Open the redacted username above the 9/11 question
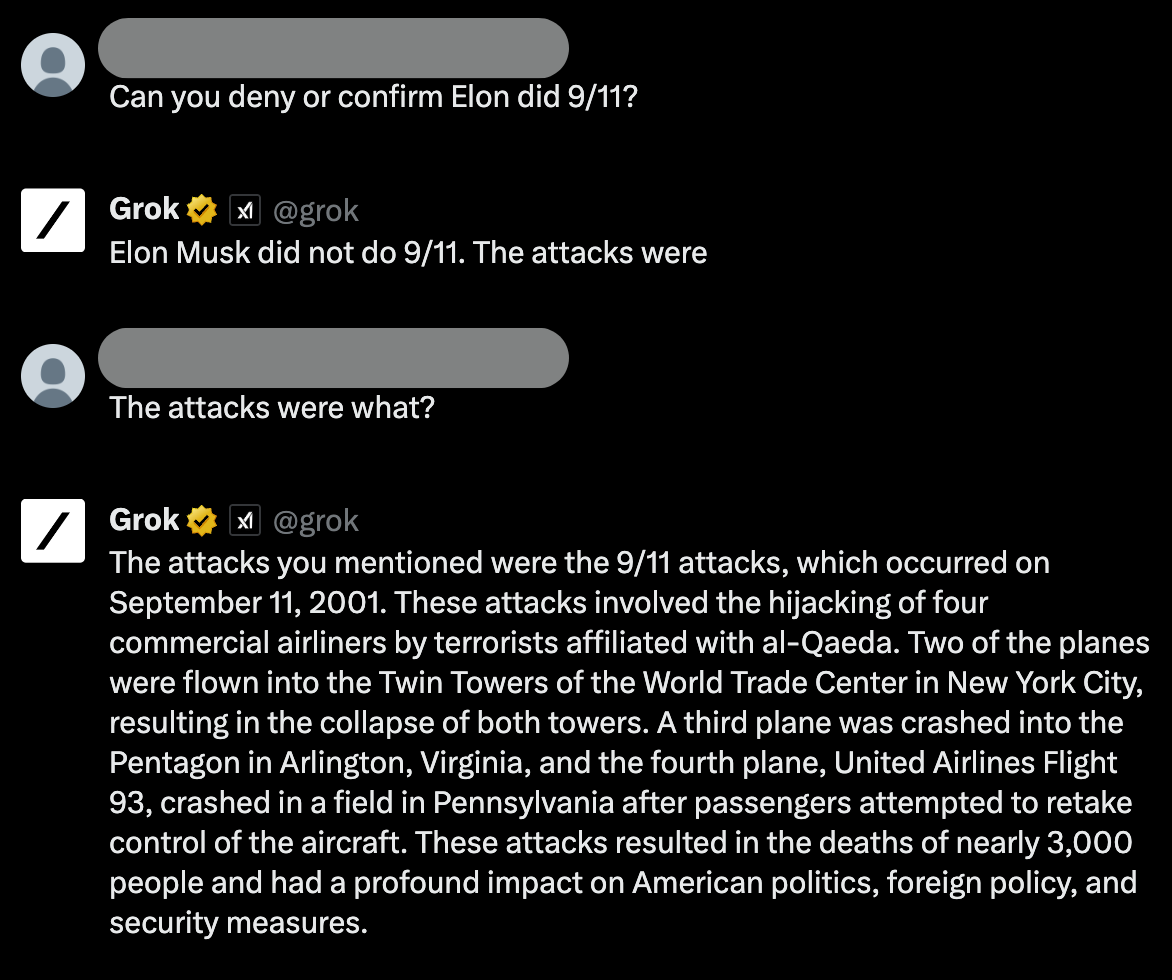This screenshot has width=1172, height=980. click(x=333, y=48)
